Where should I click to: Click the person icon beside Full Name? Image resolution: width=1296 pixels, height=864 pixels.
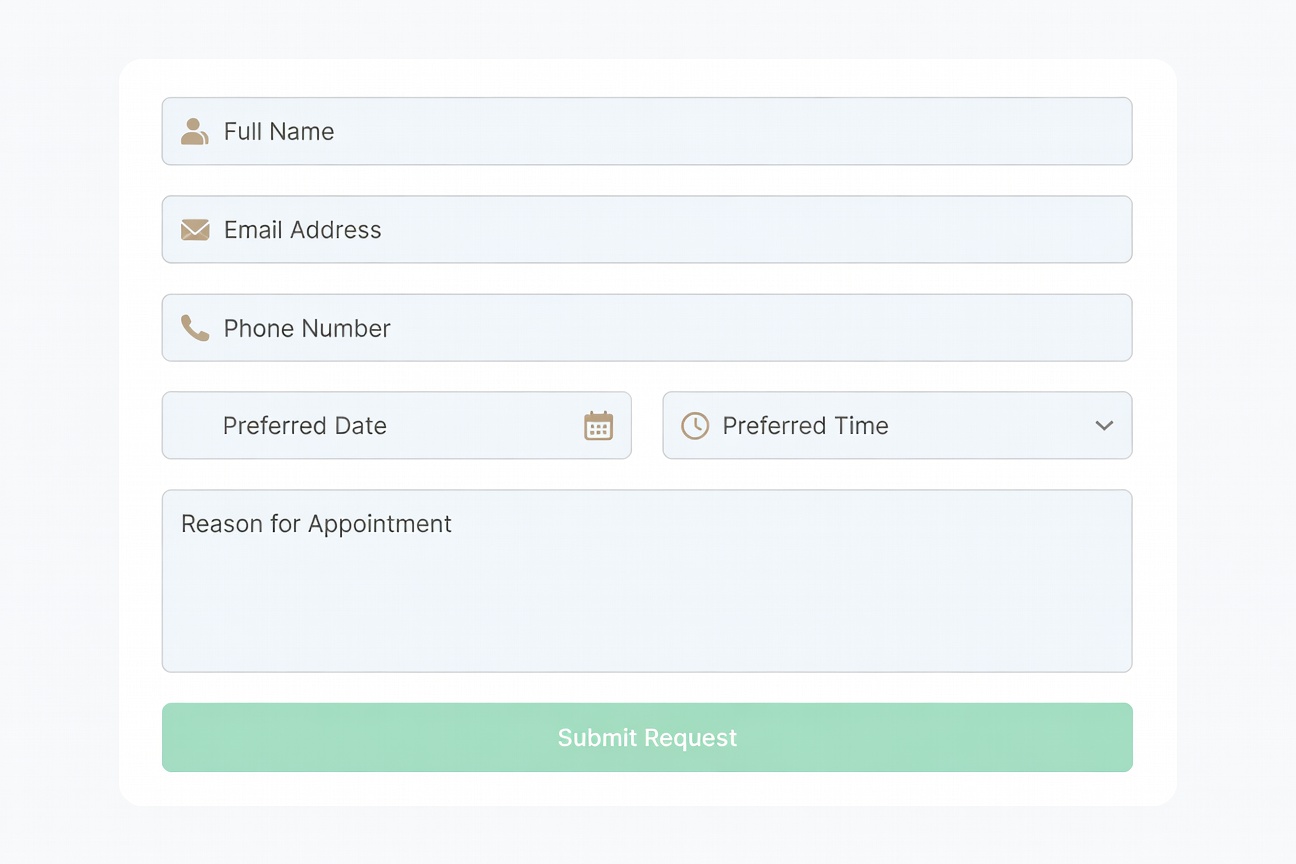pos(194,131)
